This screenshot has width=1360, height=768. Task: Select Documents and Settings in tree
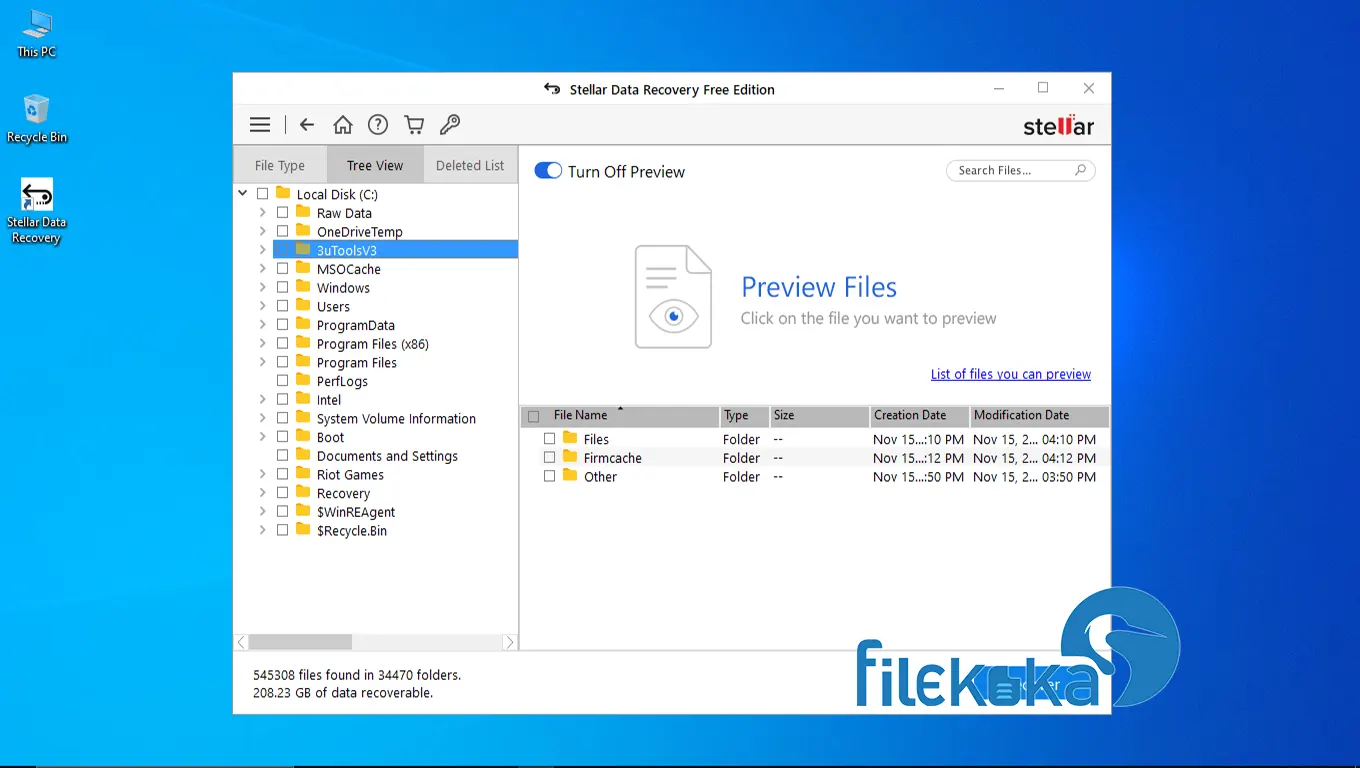tap(387, 456)
